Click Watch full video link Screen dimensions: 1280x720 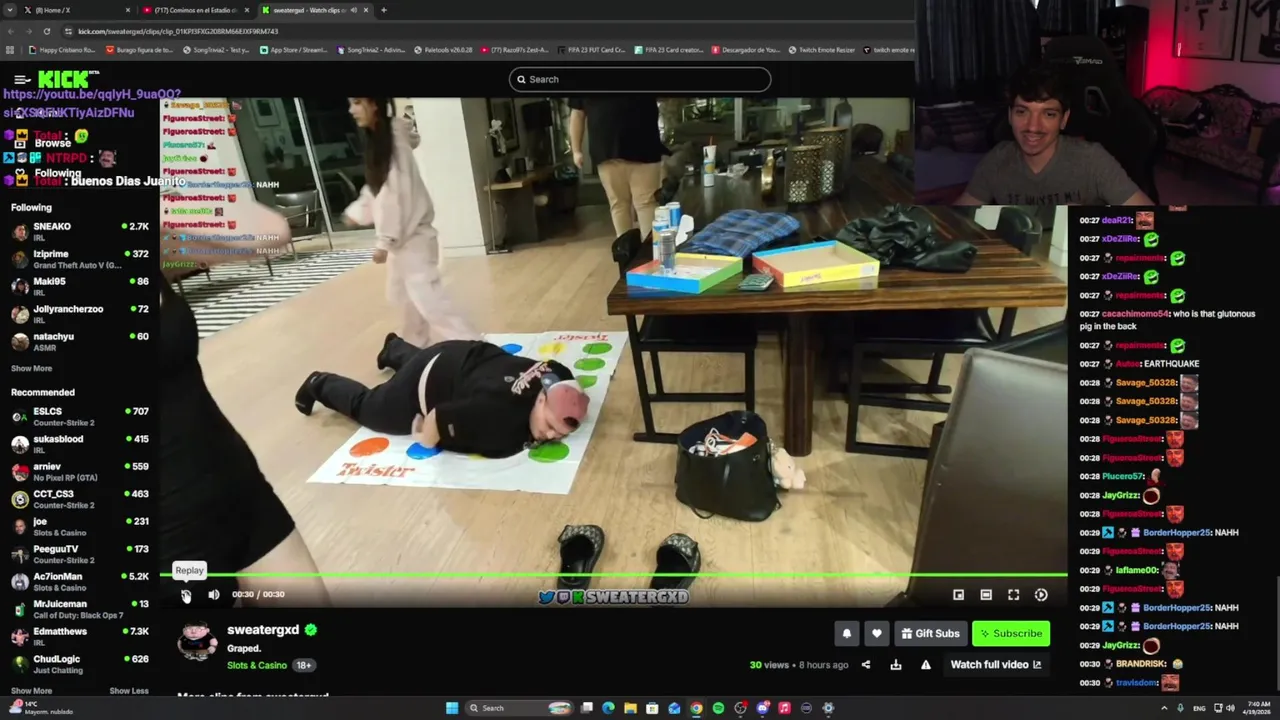(996, 665)
